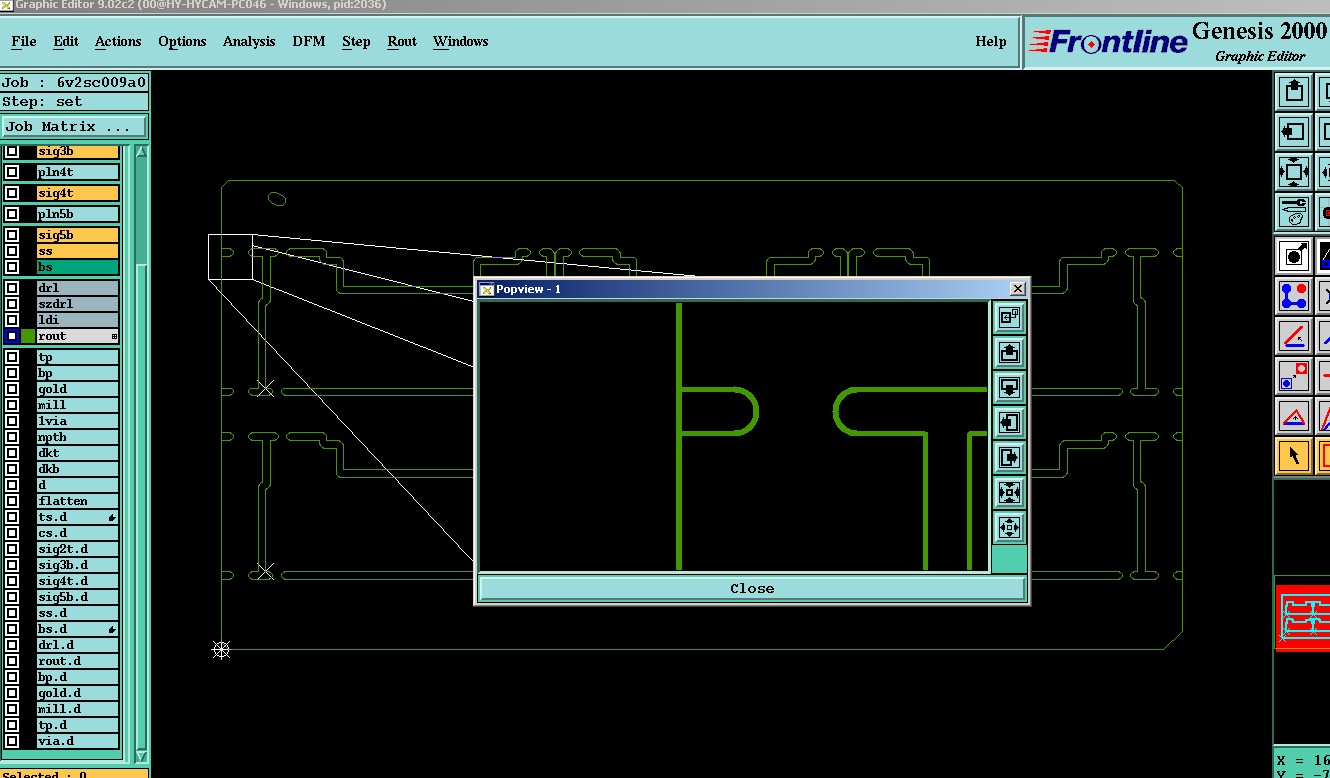Click layer list scroll up arrow
The image size is (1330, 778).
point(141,152)
